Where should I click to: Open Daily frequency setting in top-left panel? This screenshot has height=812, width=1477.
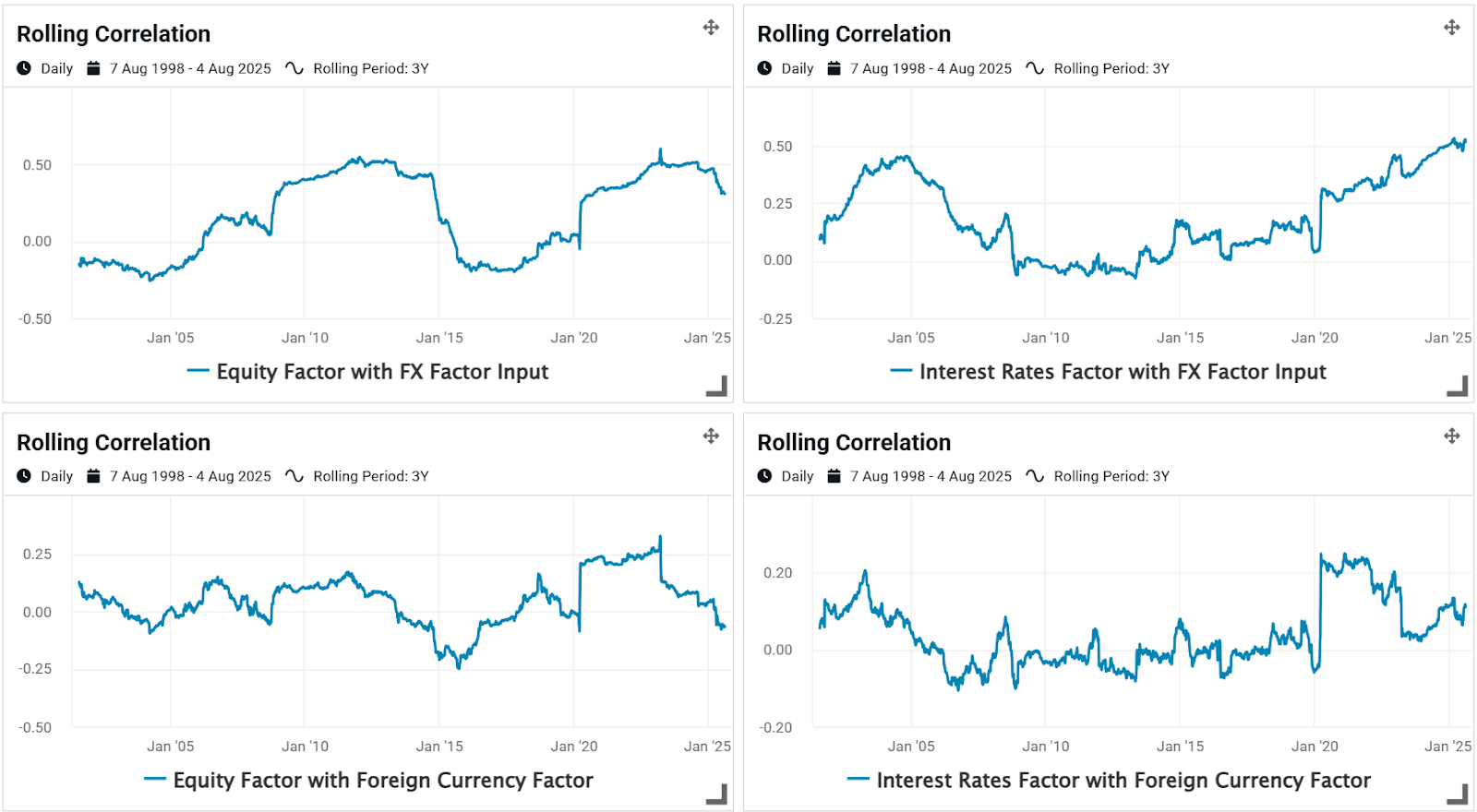(56, 68)
